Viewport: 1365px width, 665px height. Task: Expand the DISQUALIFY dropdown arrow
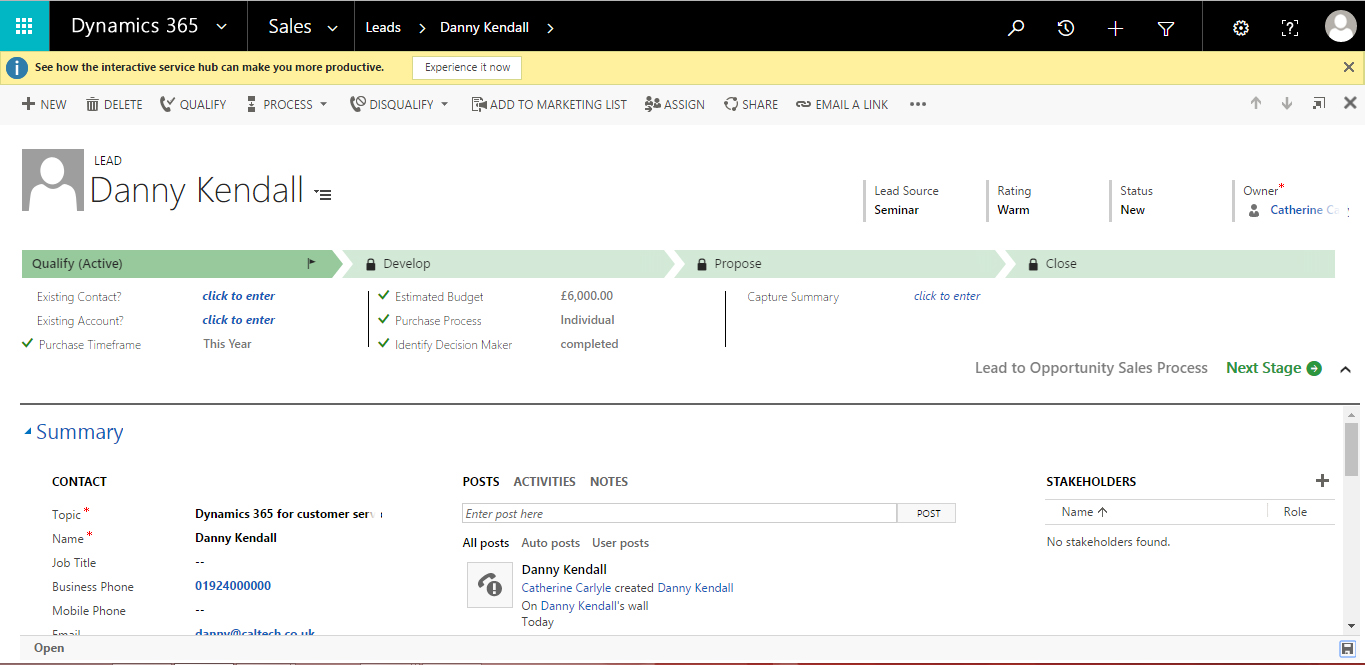coord(445,104)
